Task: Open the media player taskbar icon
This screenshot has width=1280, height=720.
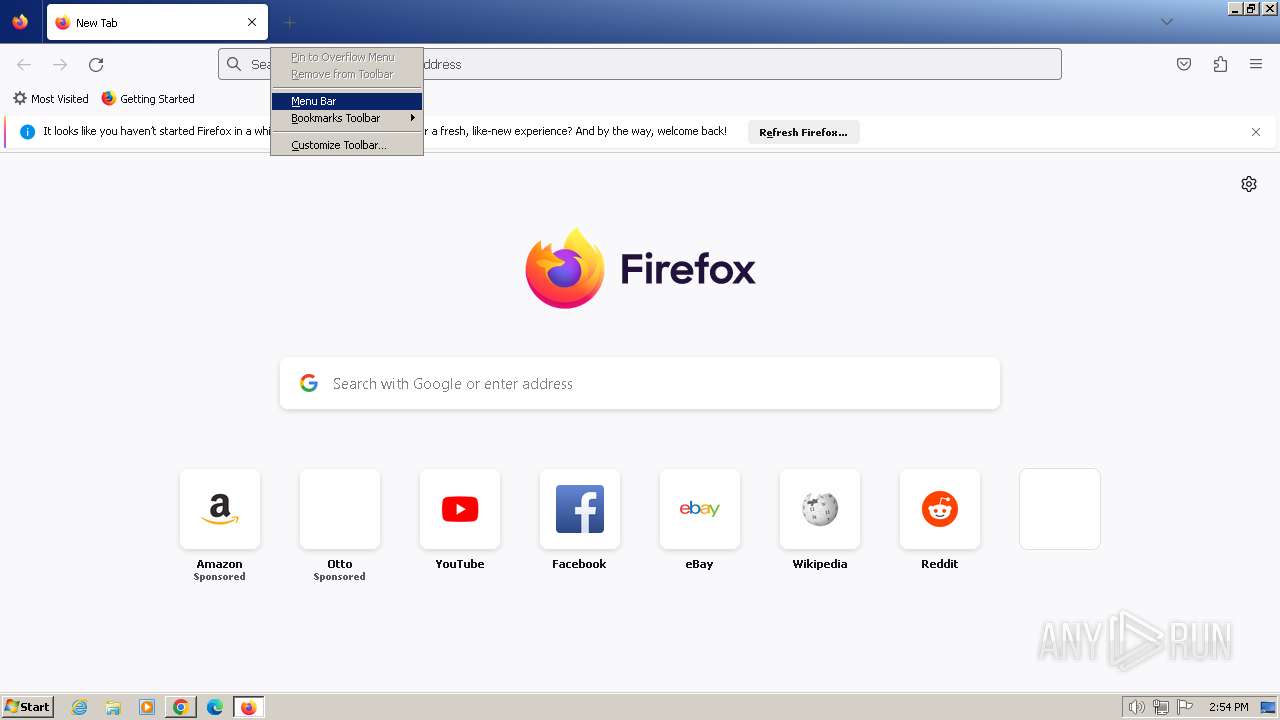Action: tap(147, 707)
